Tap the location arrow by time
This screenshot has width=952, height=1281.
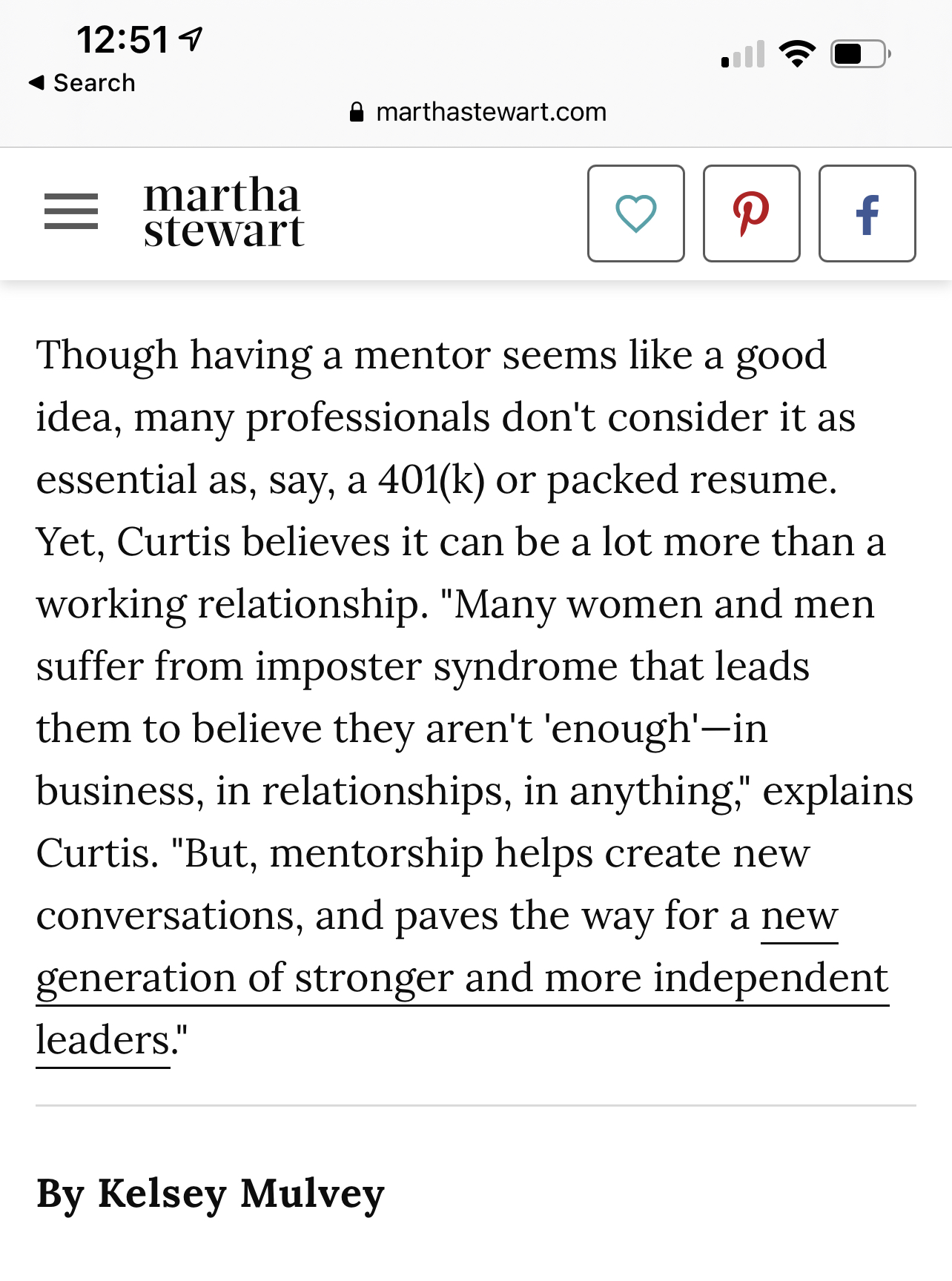[191, 39]
